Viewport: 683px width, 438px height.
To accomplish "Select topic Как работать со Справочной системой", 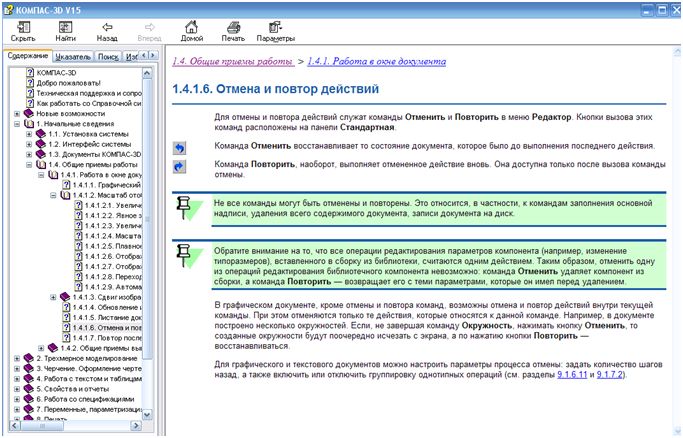I will point(89,103).
